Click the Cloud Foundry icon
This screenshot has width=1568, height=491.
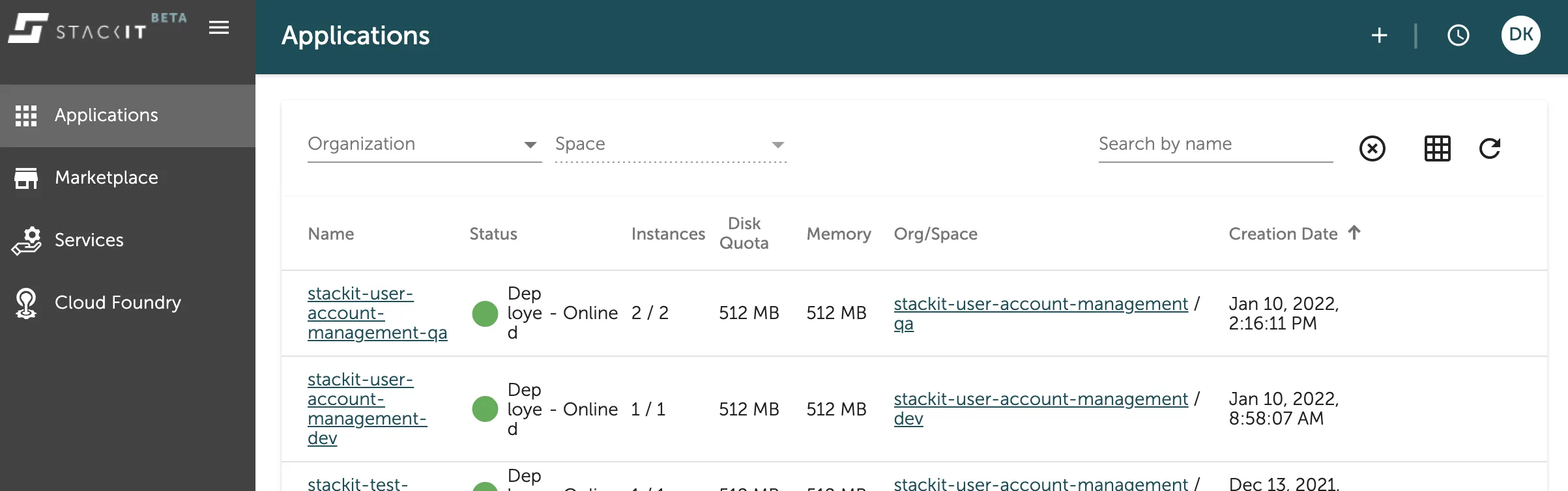(x=26, y=303)
